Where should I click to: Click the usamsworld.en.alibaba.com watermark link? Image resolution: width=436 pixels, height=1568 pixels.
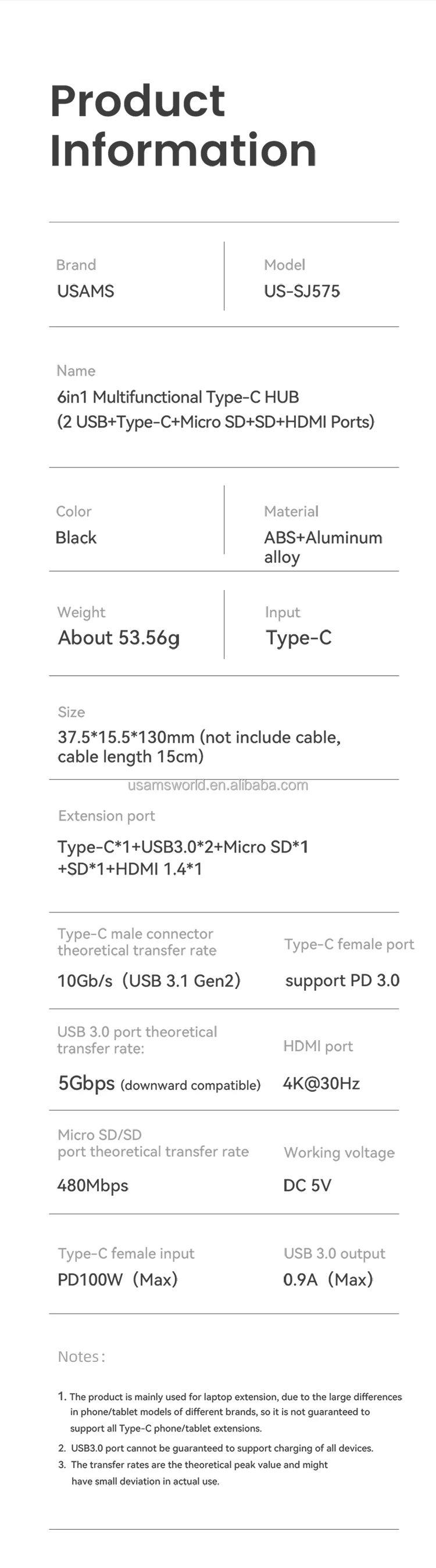tap(217, 785)
